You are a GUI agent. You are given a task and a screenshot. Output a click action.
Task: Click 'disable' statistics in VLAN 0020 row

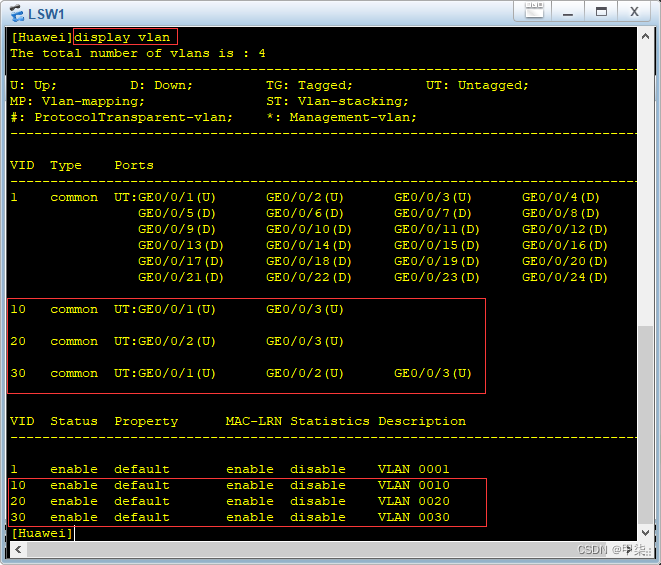coord(318,501)
